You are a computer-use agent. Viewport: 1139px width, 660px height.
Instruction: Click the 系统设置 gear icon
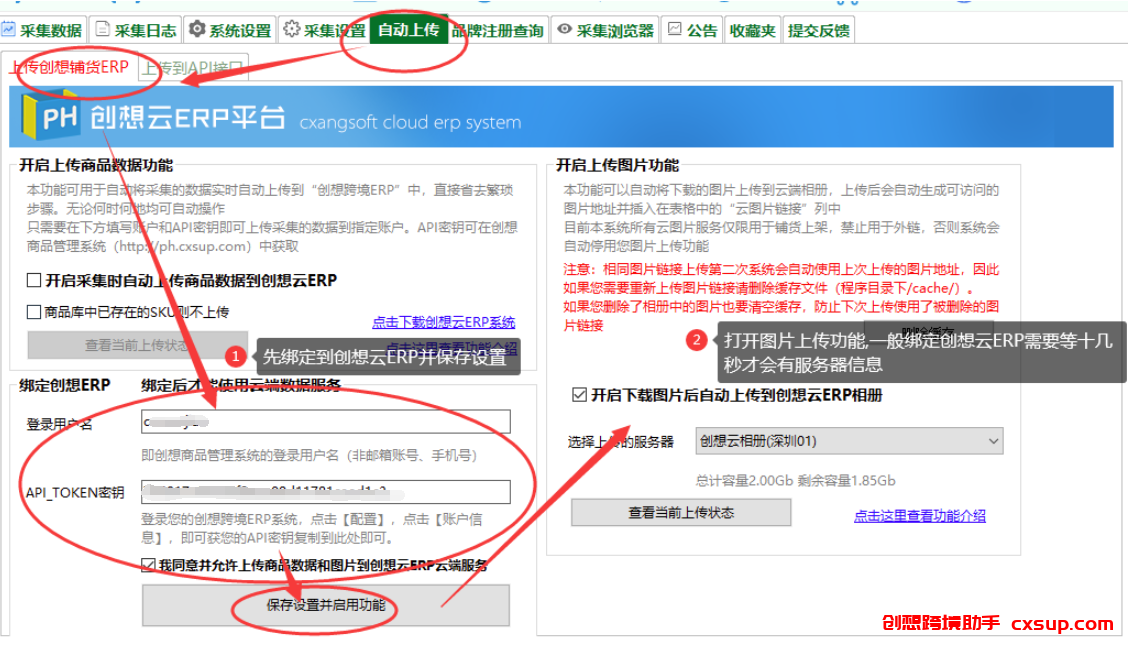pyautogui.click(x=197, y=29)
